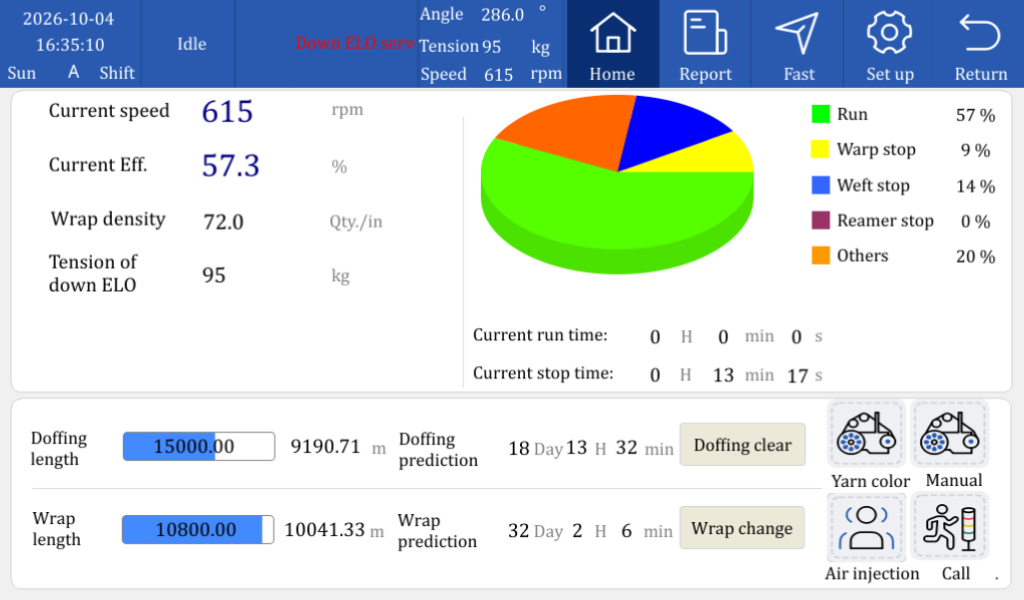1024x600 pixels.
Task: Click the Call operator icon
Action: click(x=950, y=528)
